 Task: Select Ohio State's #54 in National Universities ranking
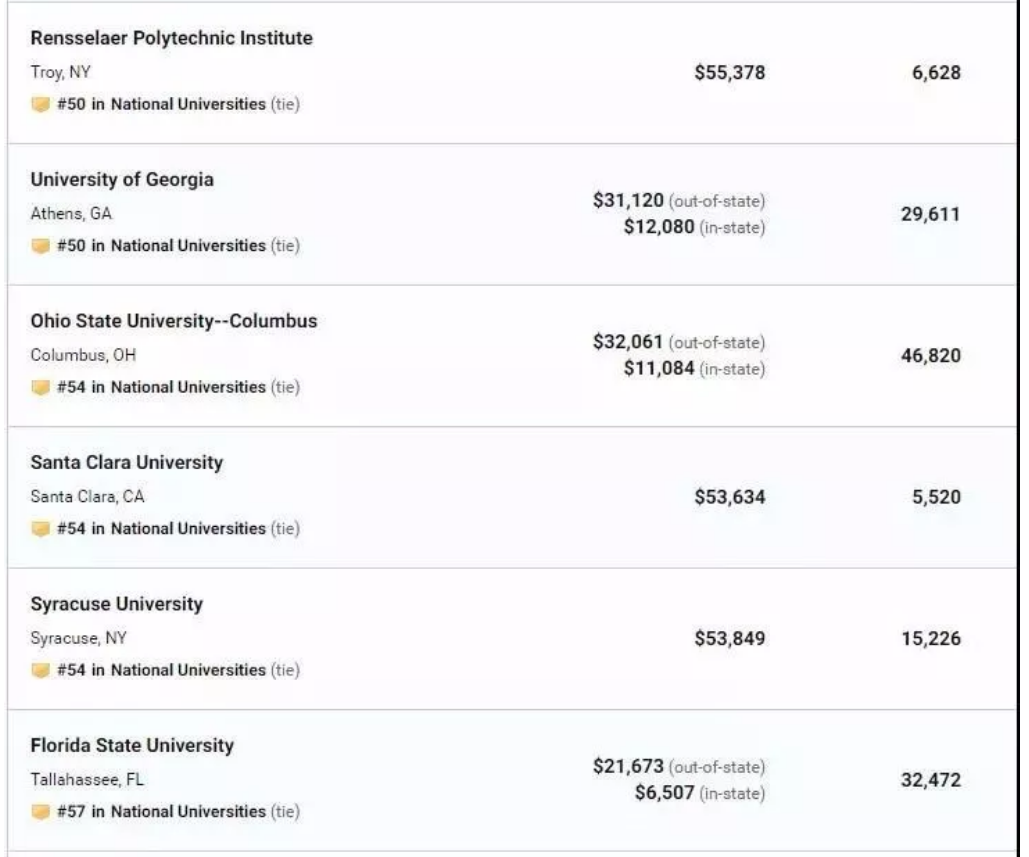(162, 388)
